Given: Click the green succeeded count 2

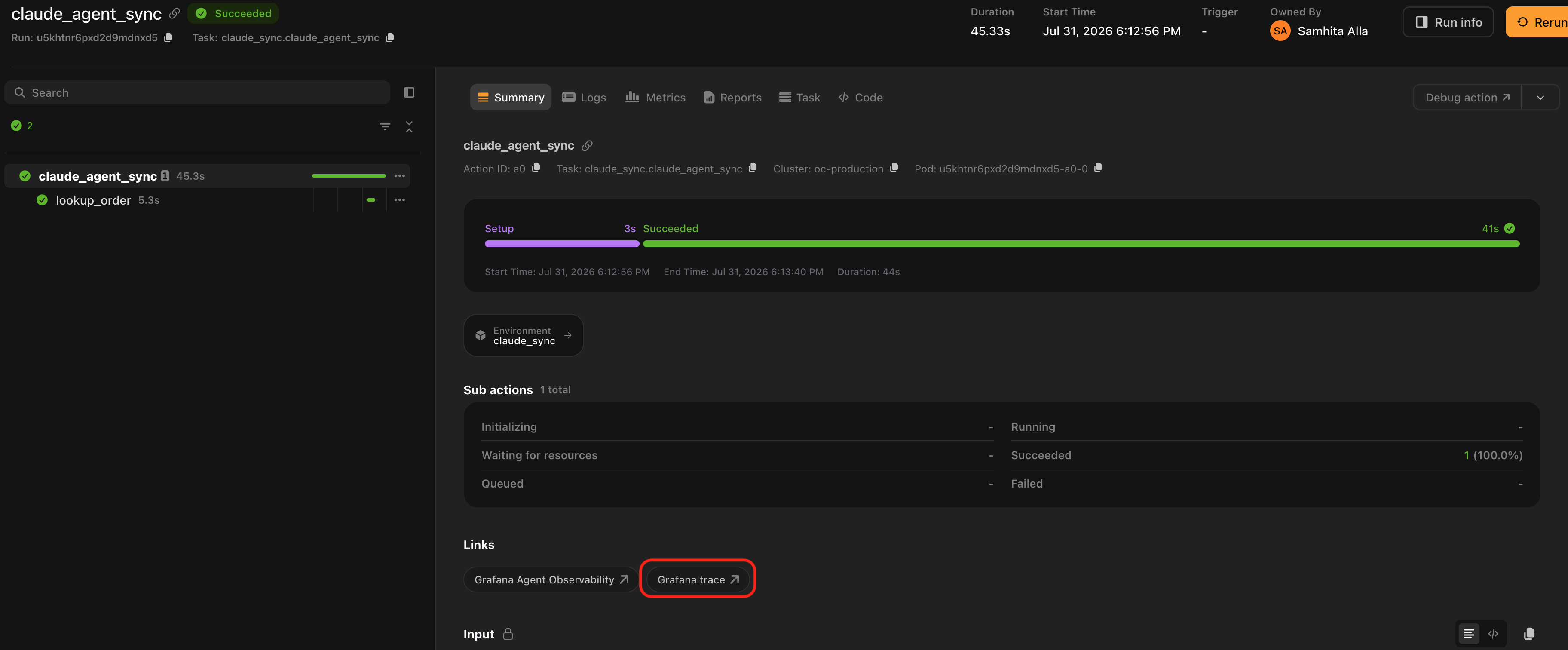Looking at the screenshot, I should (x=22, y=126).
